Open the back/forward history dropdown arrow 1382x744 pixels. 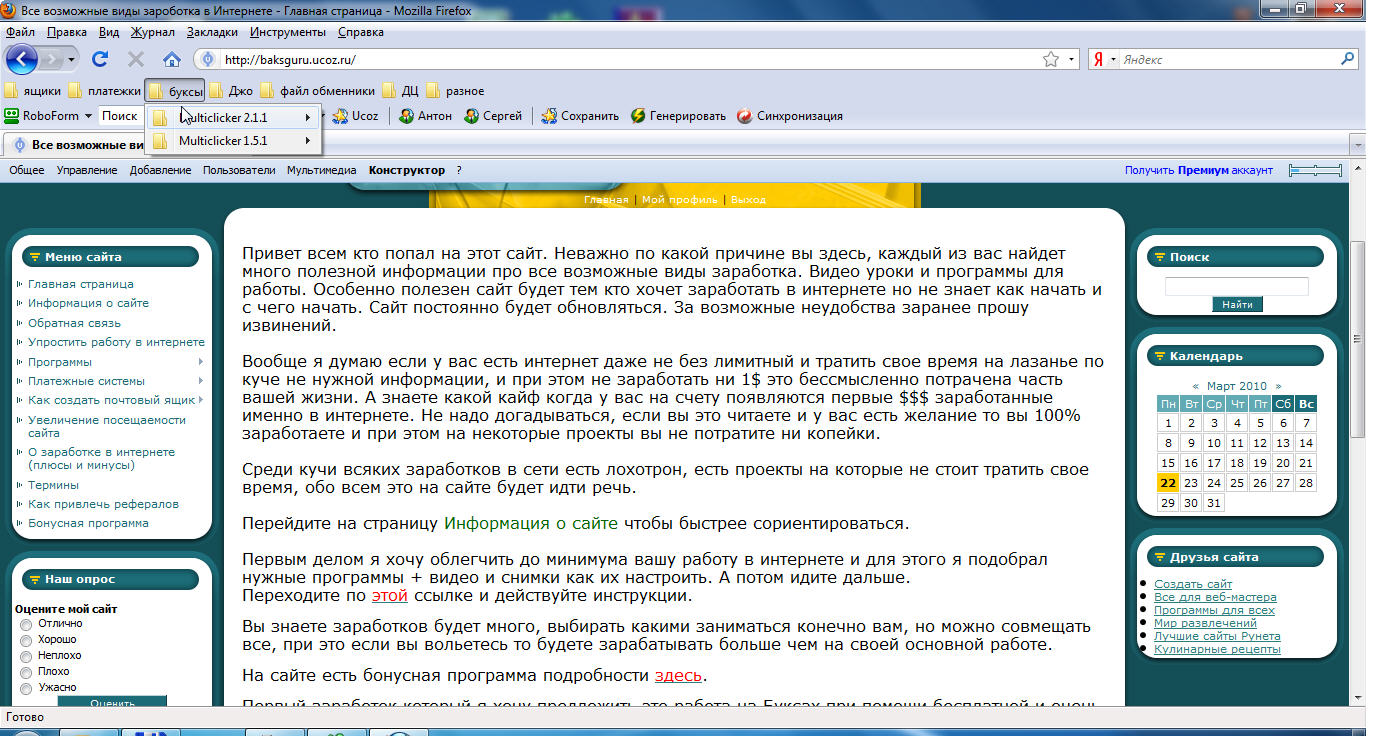tap(73, 59)
